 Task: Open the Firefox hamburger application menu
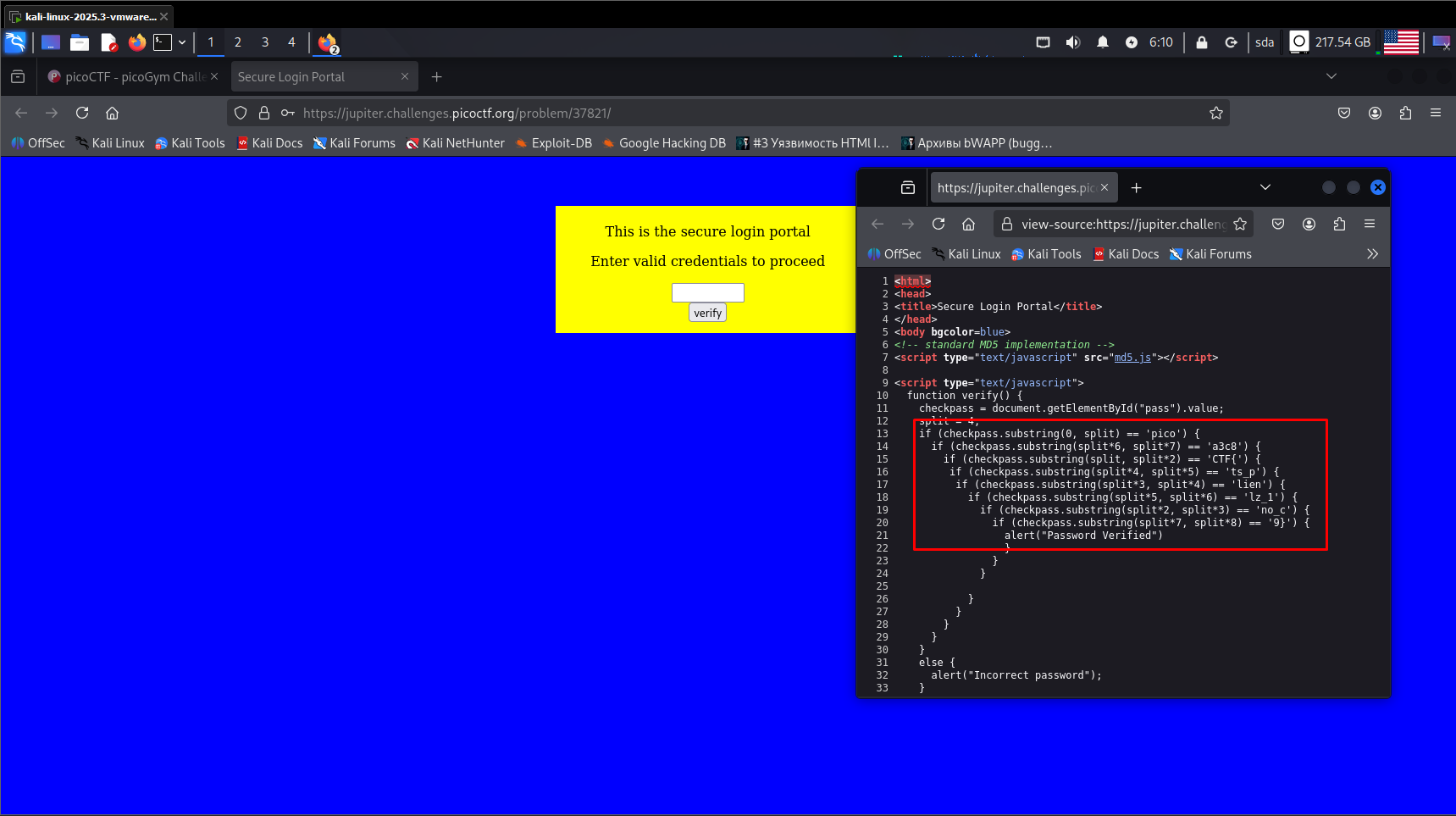pyautogui.click(x=1435, y=113)
